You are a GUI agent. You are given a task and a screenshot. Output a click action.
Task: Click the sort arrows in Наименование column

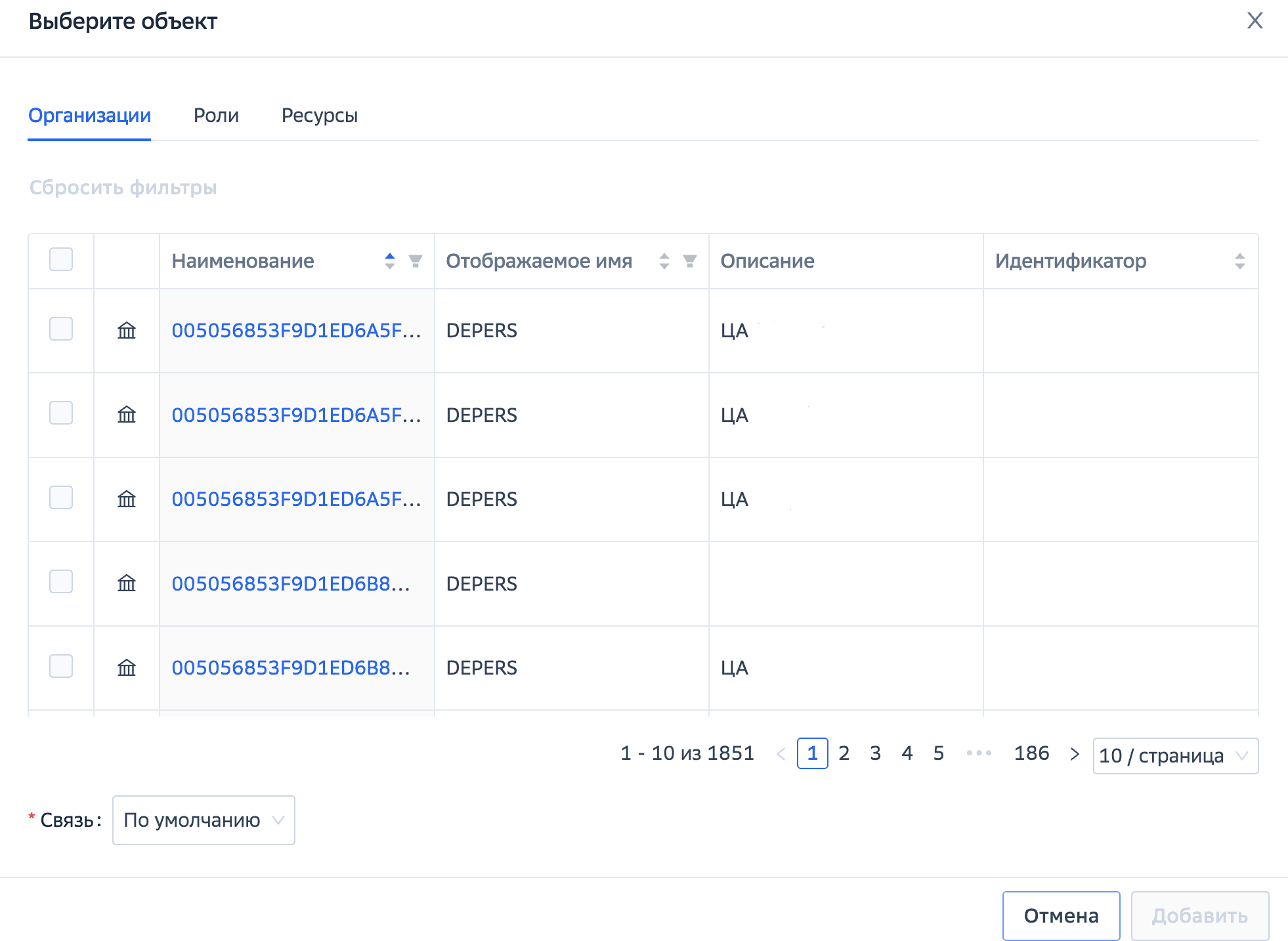[x=390, y=261]
